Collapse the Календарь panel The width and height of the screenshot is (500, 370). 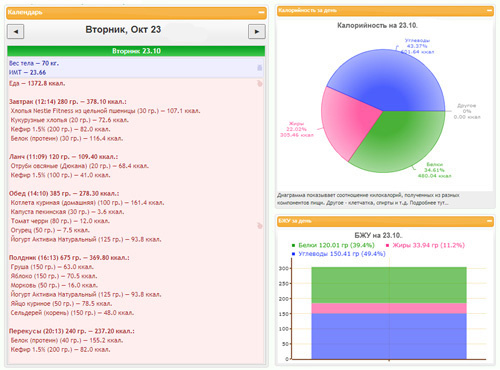pyautogui.click(x=261, y=12)
